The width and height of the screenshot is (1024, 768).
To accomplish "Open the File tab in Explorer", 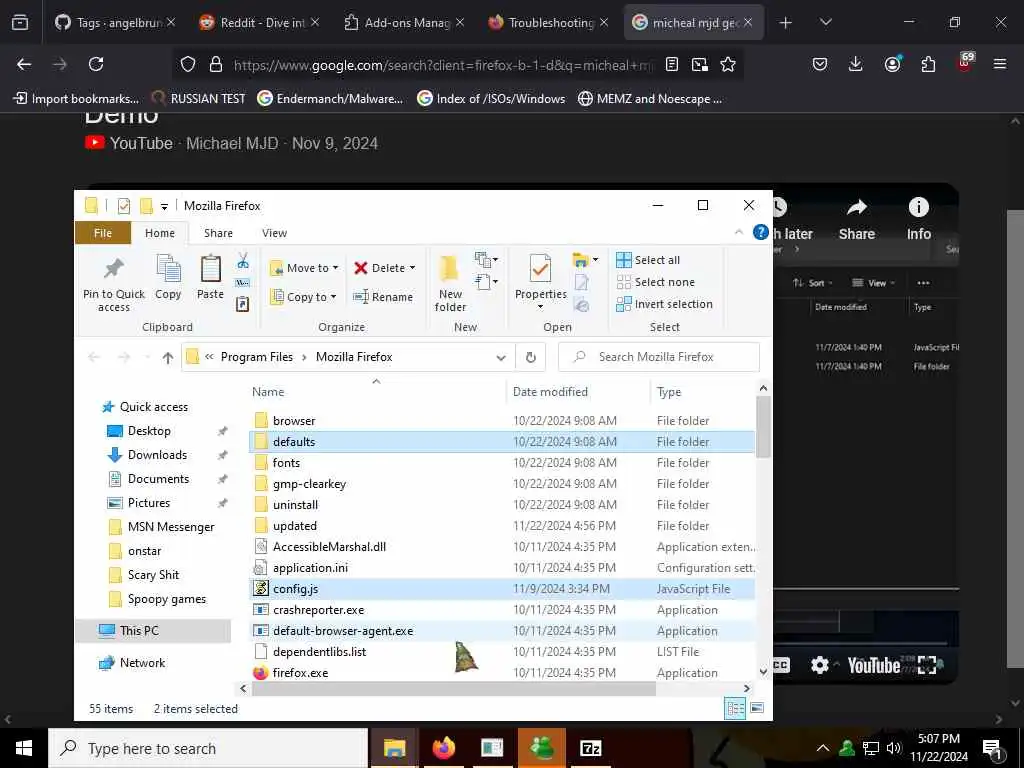I will click(103, 233).
